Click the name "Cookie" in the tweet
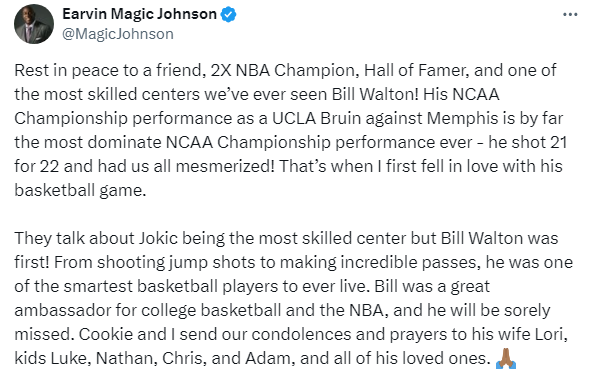This screenshot has width=592, height=375. (x=106, y=334)
